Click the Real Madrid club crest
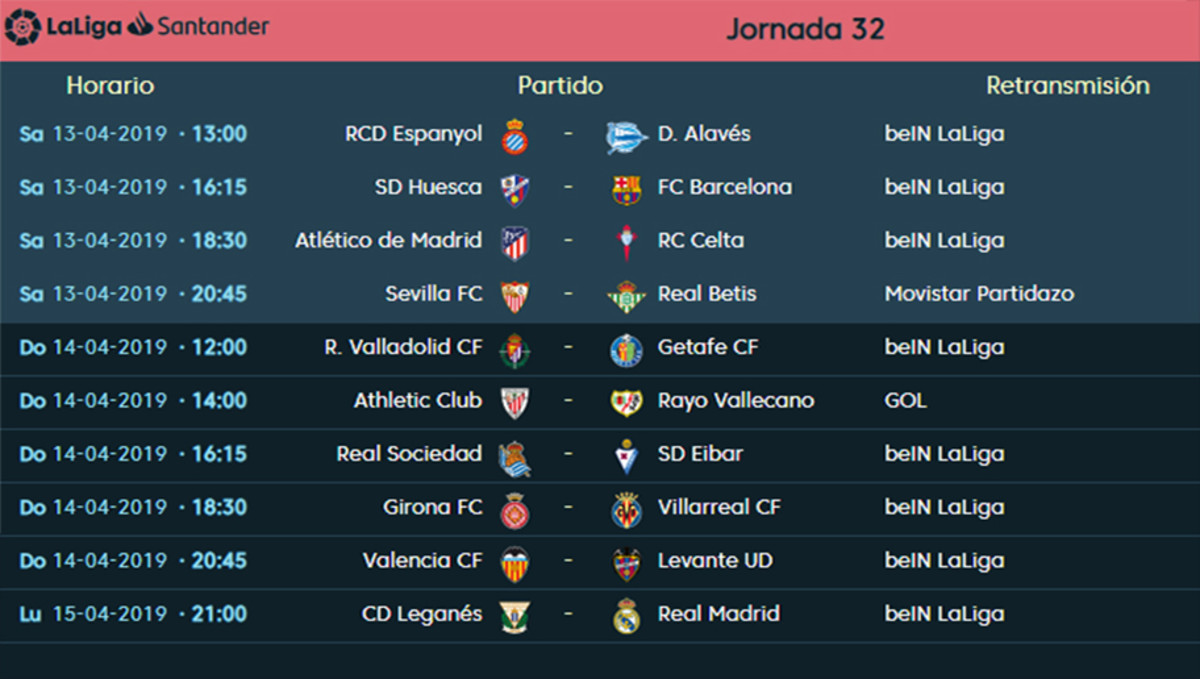The height and width of the screenshot is (679, 1200). pyautogui.click(x=627, y=616)
